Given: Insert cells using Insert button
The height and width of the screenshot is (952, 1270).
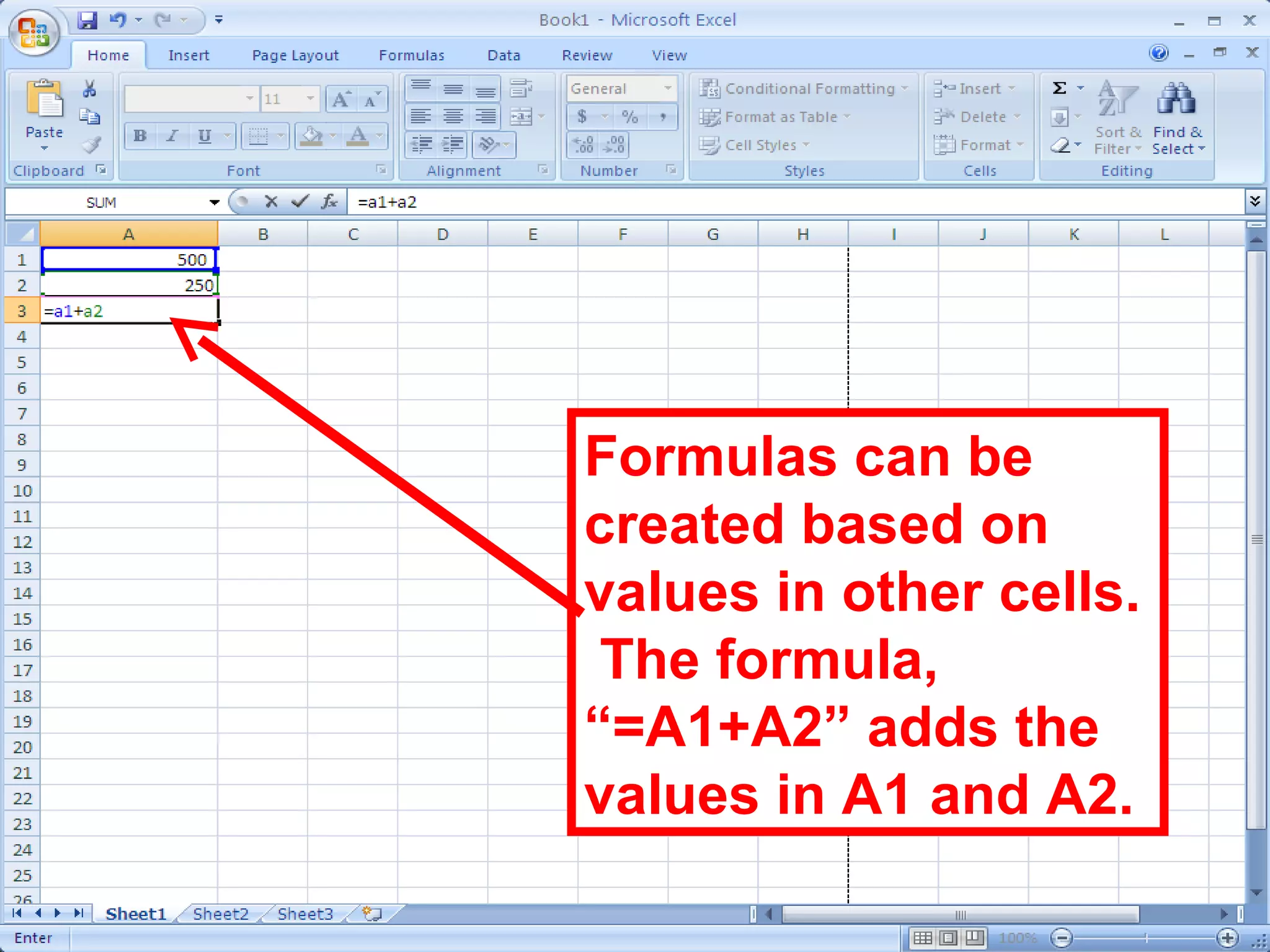Looking at the screenshot, I should [x=975, y=89].
